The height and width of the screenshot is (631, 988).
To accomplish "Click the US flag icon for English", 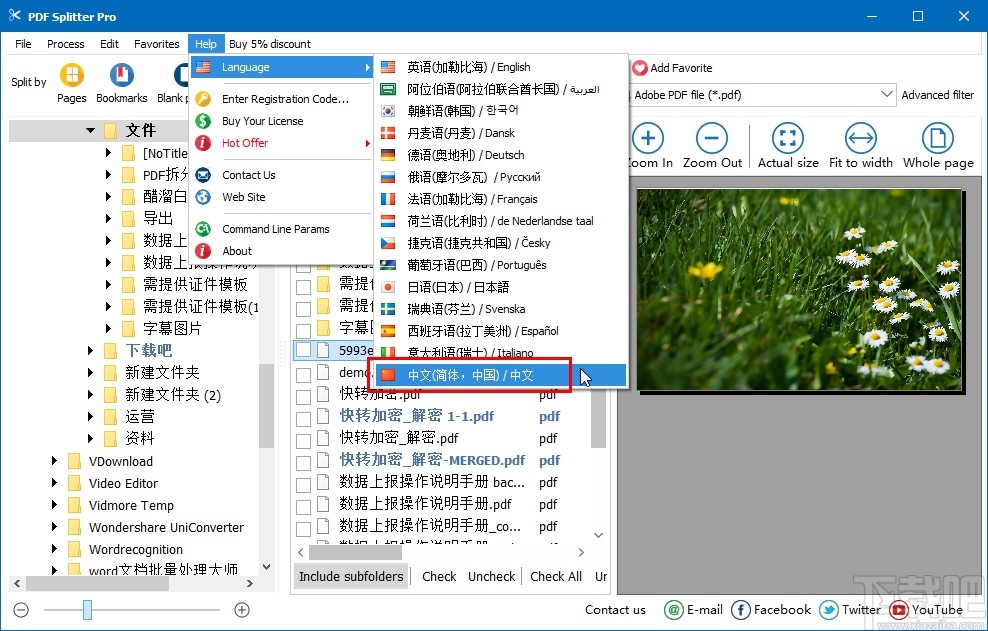I will point(388,67).
